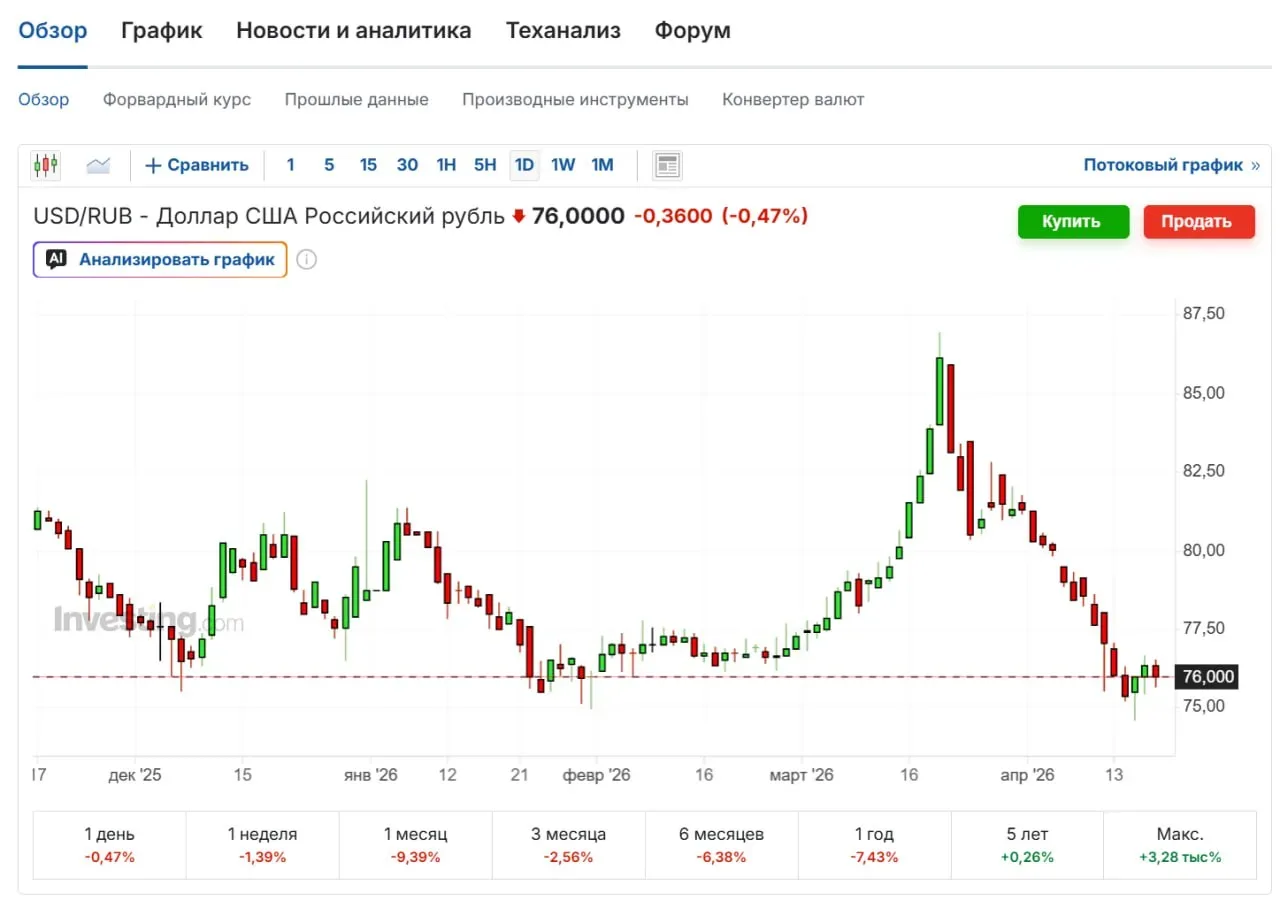Screen dimensions: 1280x900
Task: Set chart interval to 15 minutes
Action: tap(368, 165)
